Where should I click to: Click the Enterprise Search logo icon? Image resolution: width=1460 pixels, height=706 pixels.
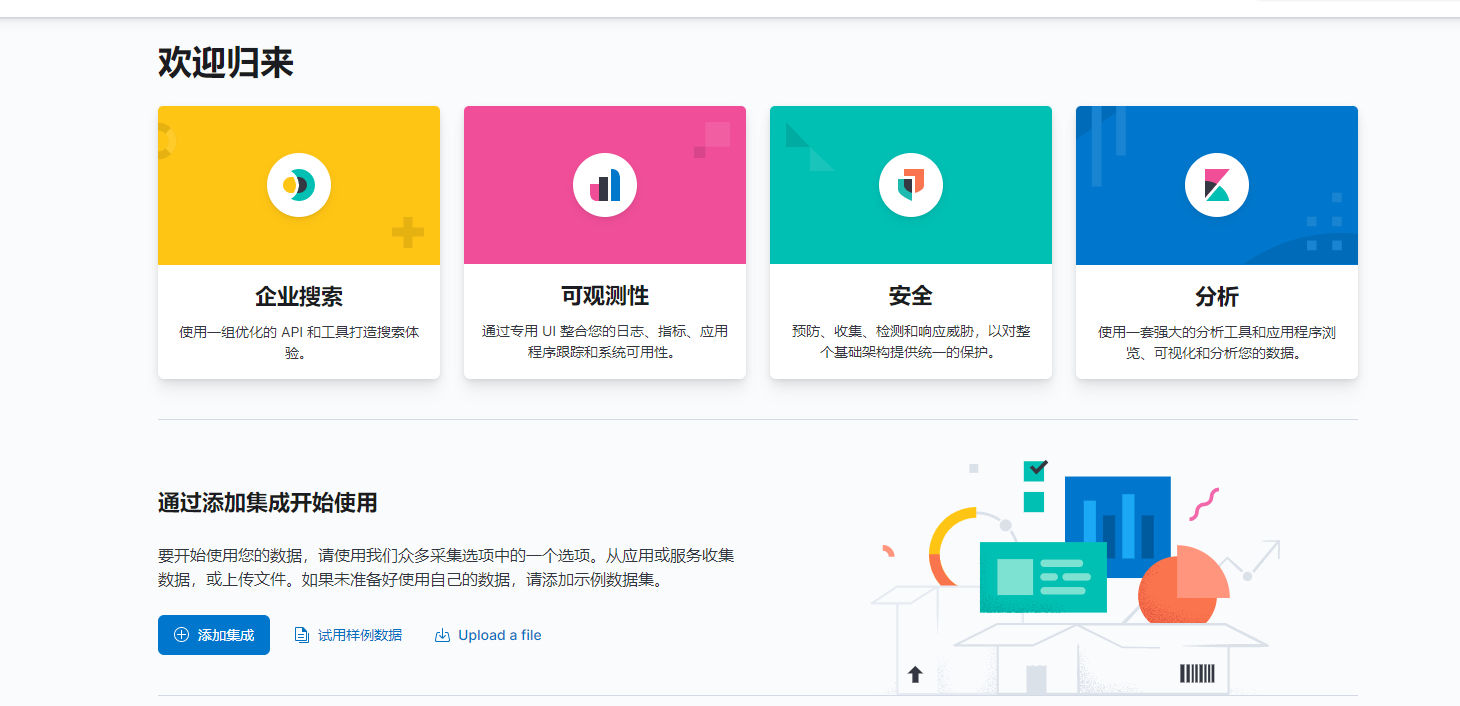coord(299,185)
